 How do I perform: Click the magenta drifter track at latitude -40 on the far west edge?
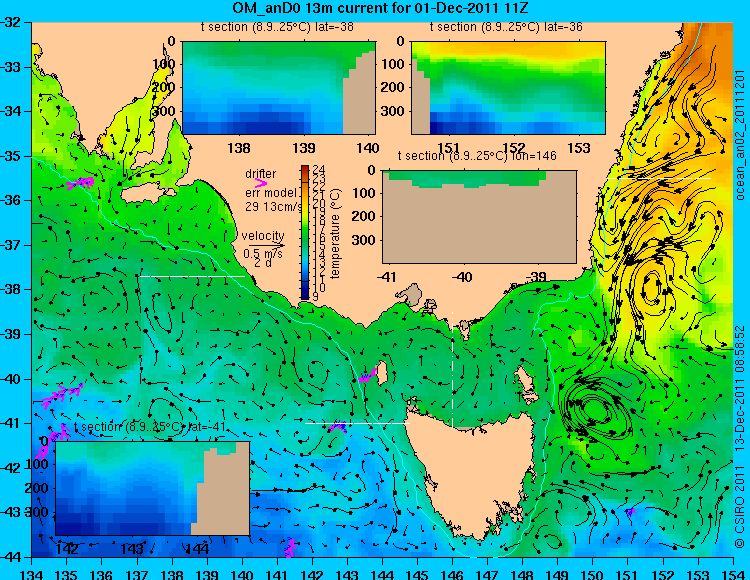pos(62,395)
